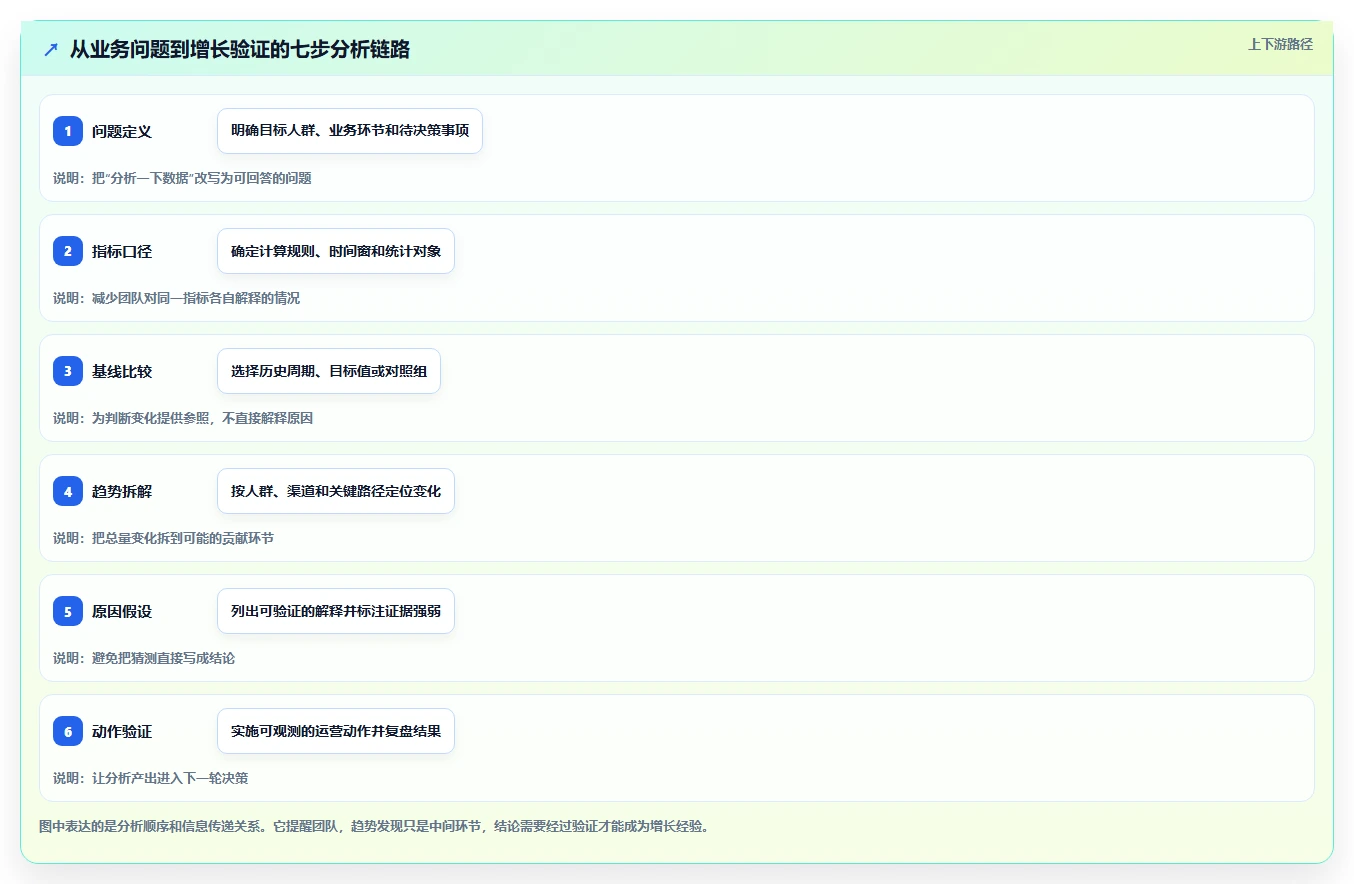This screenshot has width=1354, height=884.
Task: Select the 动作验证 step name
Action: point(122,731)
